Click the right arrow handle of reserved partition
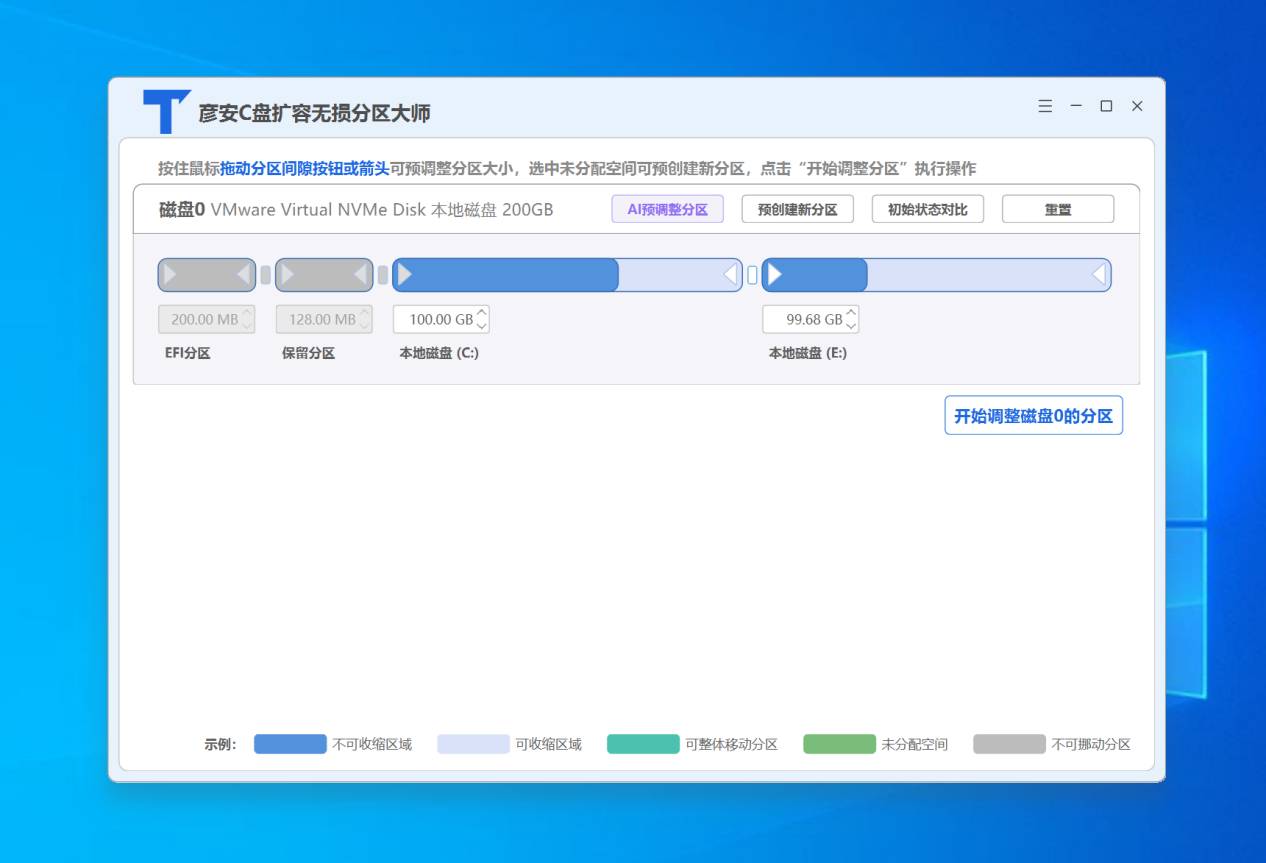 tap(361, 274)
